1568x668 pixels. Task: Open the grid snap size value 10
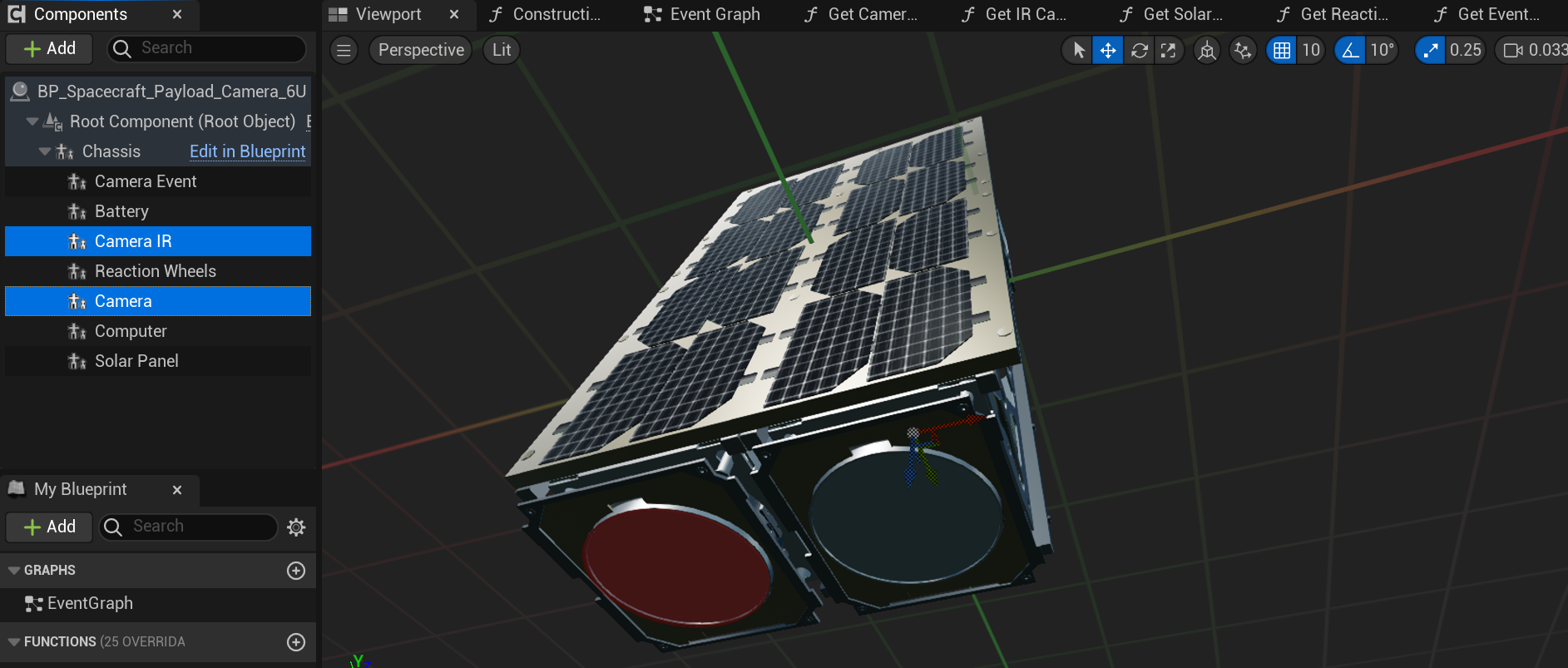[x=1311, y=50]
